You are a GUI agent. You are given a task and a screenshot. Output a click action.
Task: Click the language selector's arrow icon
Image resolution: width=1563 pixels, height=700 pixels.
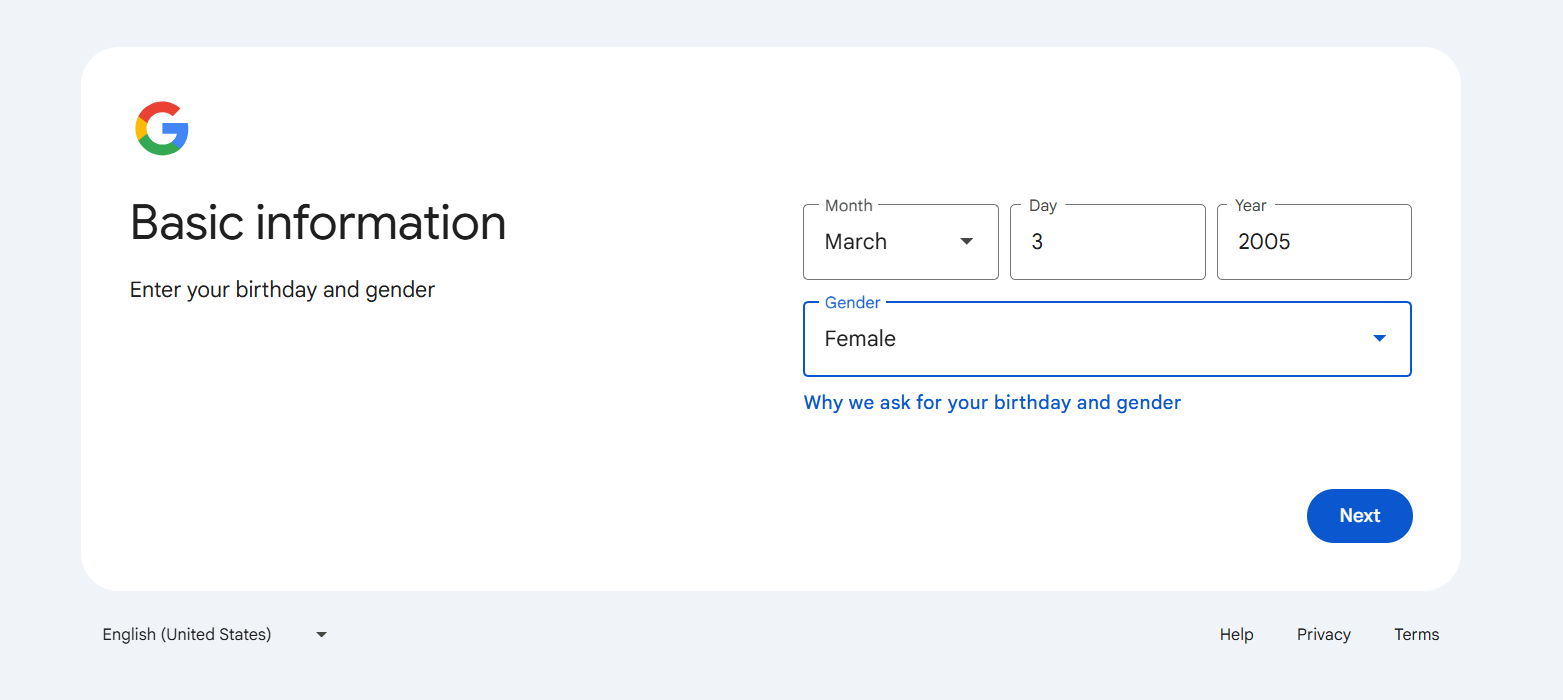point(321,635)
